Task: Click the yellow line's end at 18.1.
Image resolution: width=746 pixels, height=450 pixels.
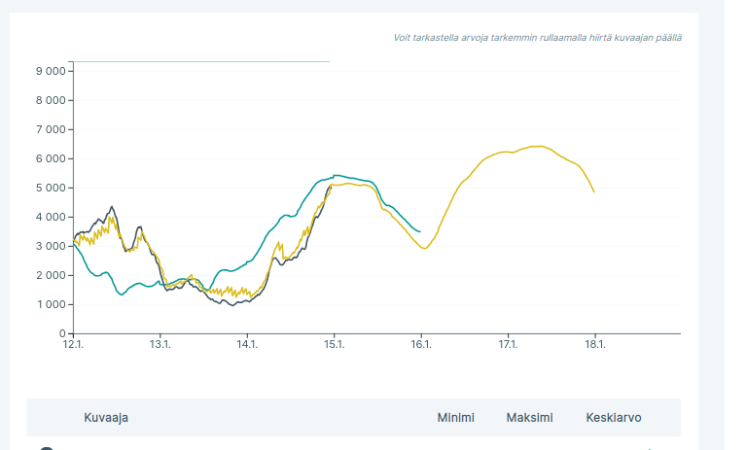Action: 594,191
